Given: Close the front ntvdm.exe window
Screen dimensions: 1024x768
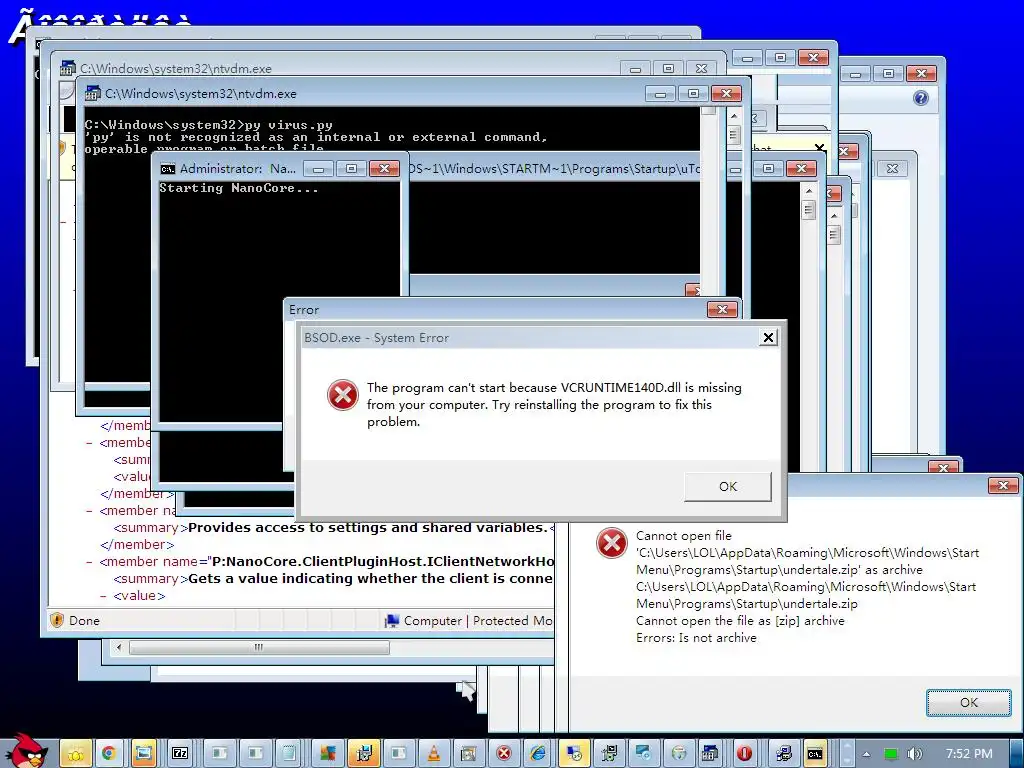Looking at the screenshot, I should [726, 93].
